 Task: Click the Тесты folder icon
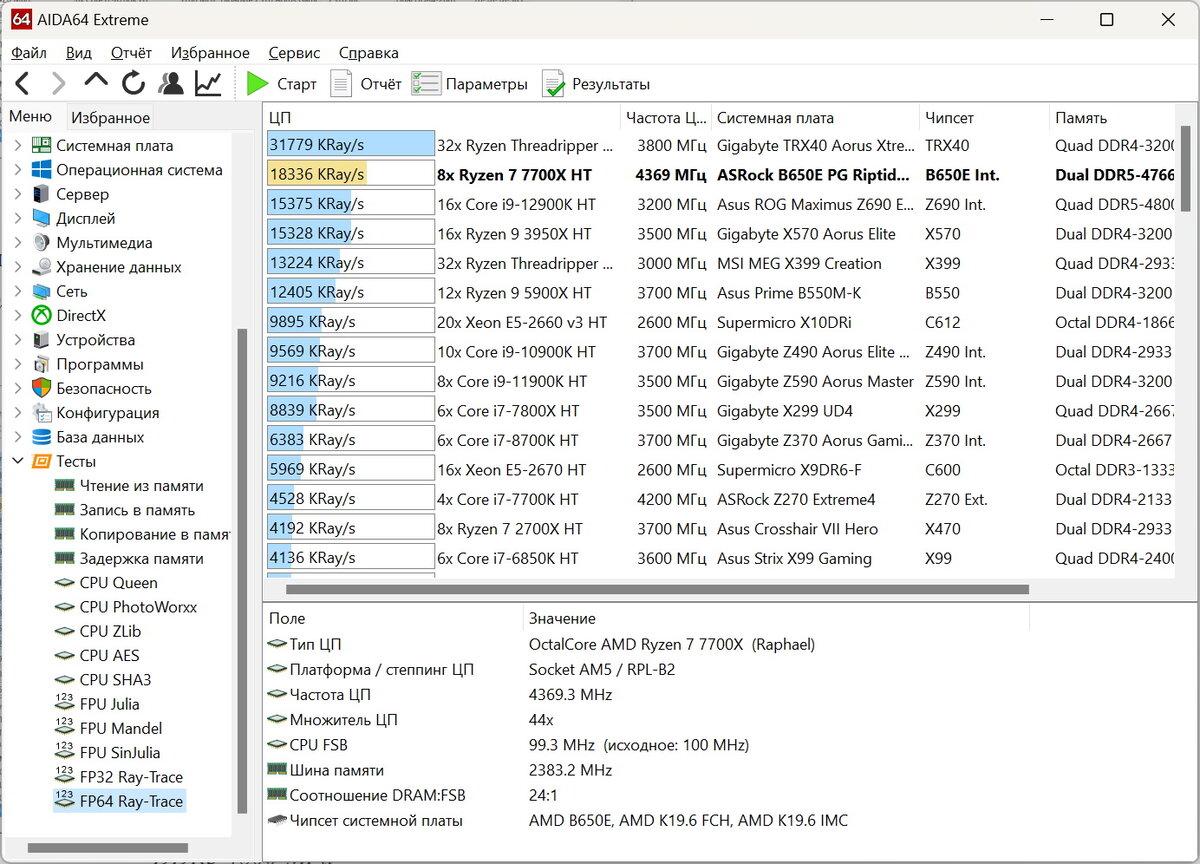tap(41, 461)
